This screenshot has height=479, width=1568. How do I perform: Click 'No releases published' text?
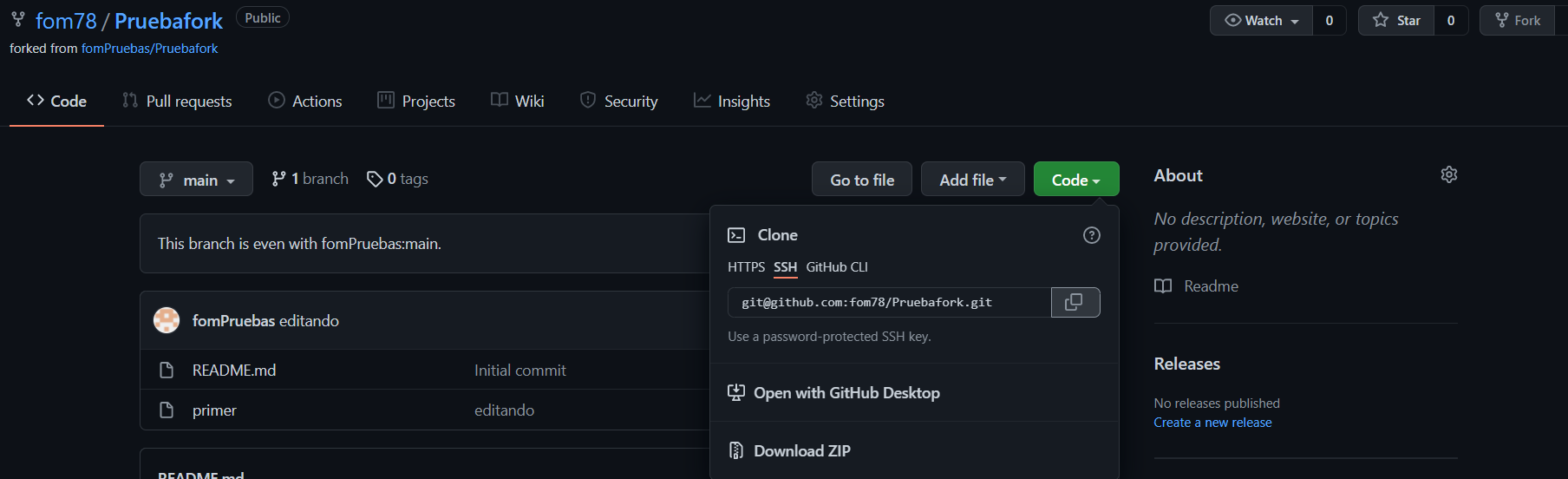click(x=1217, y=404)
